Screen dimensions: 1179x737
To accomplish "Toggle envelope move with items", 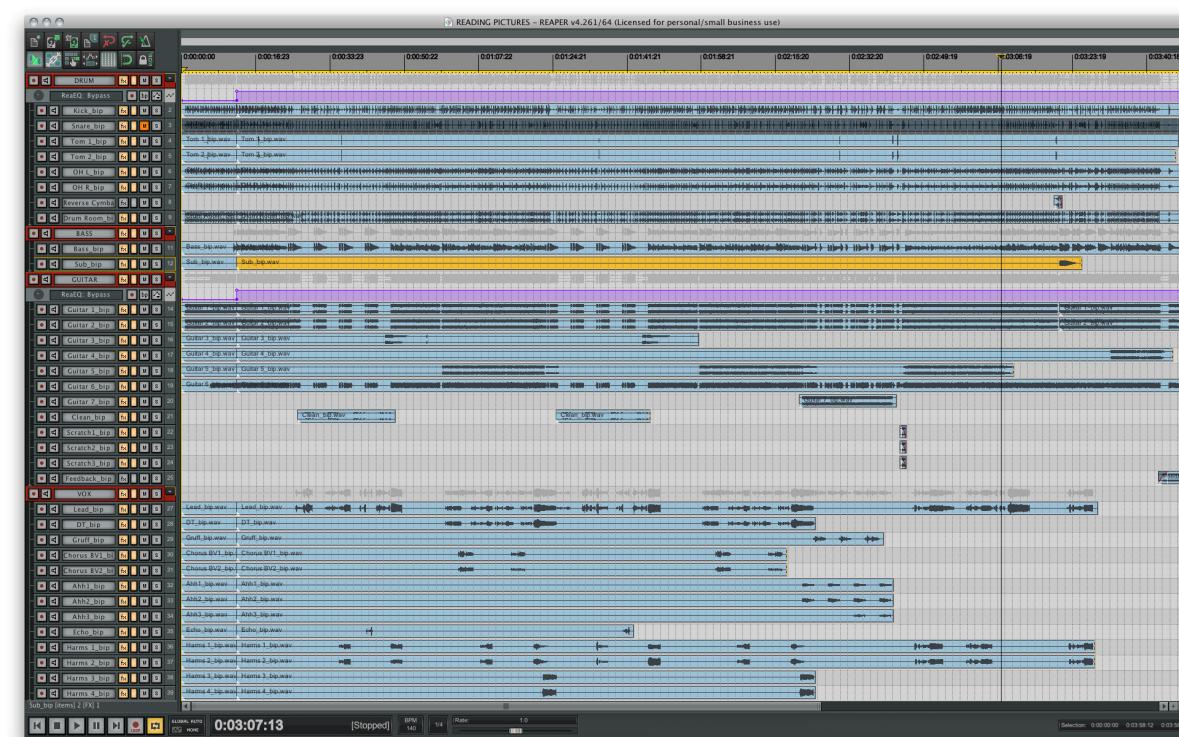I will 89,59.
